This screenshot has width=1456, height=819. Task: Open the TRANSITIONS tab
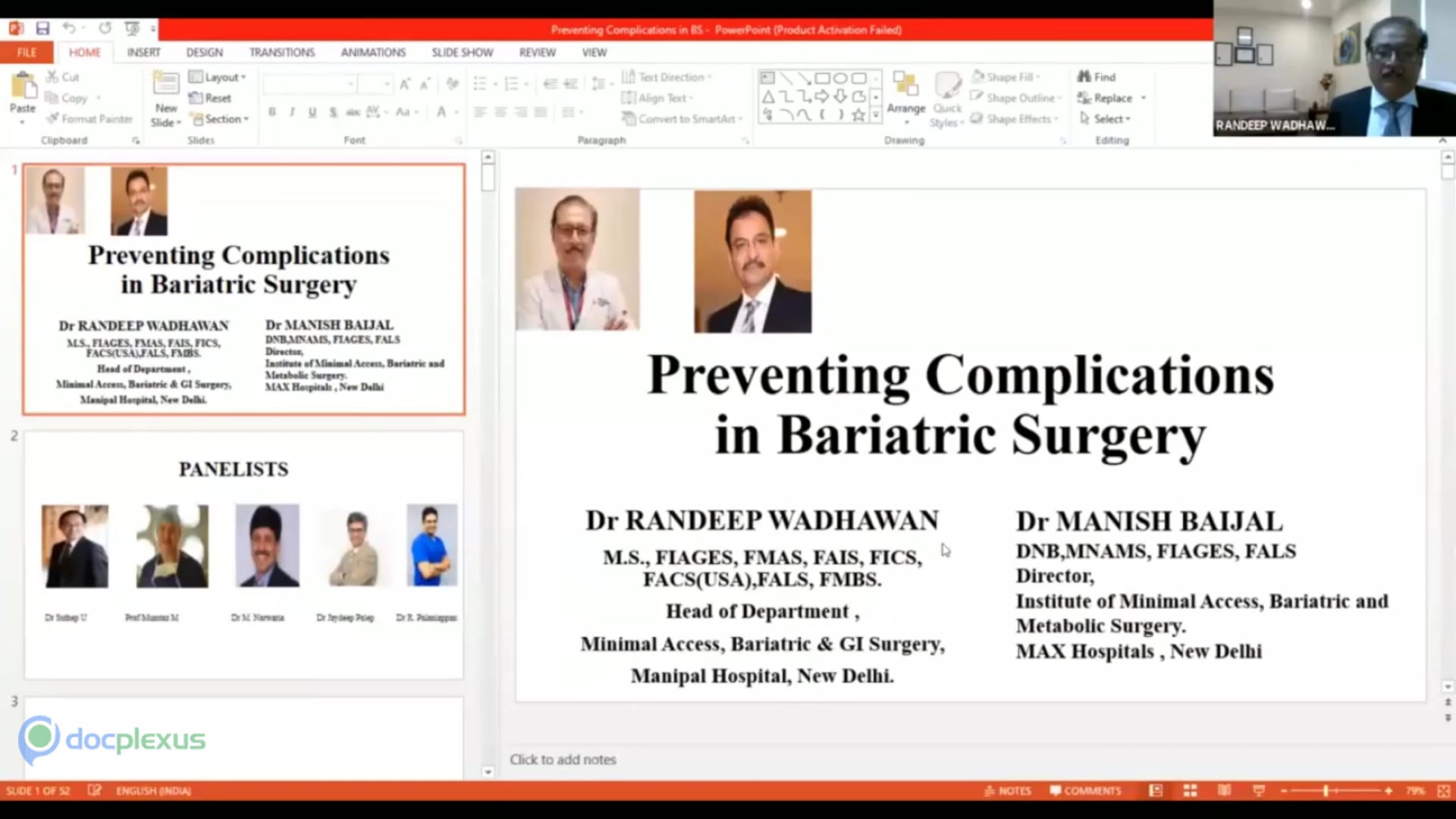pos(282,52)
